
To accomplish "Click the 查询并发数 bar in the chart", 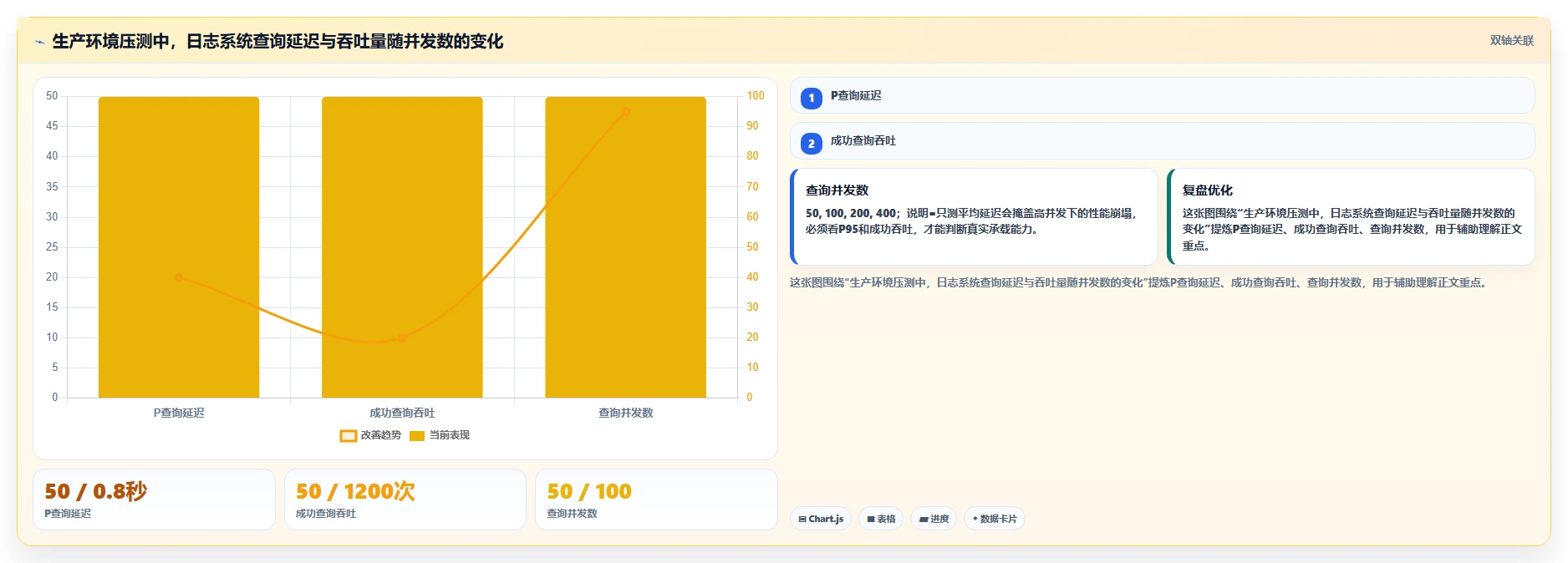I will click(625, 247).
